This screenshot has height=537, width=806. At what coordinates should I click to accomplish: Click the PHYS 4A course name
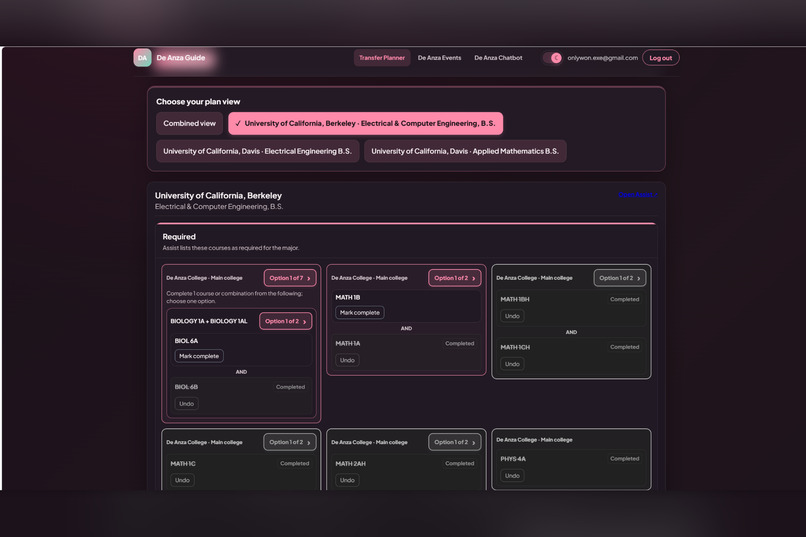point(513,459)
